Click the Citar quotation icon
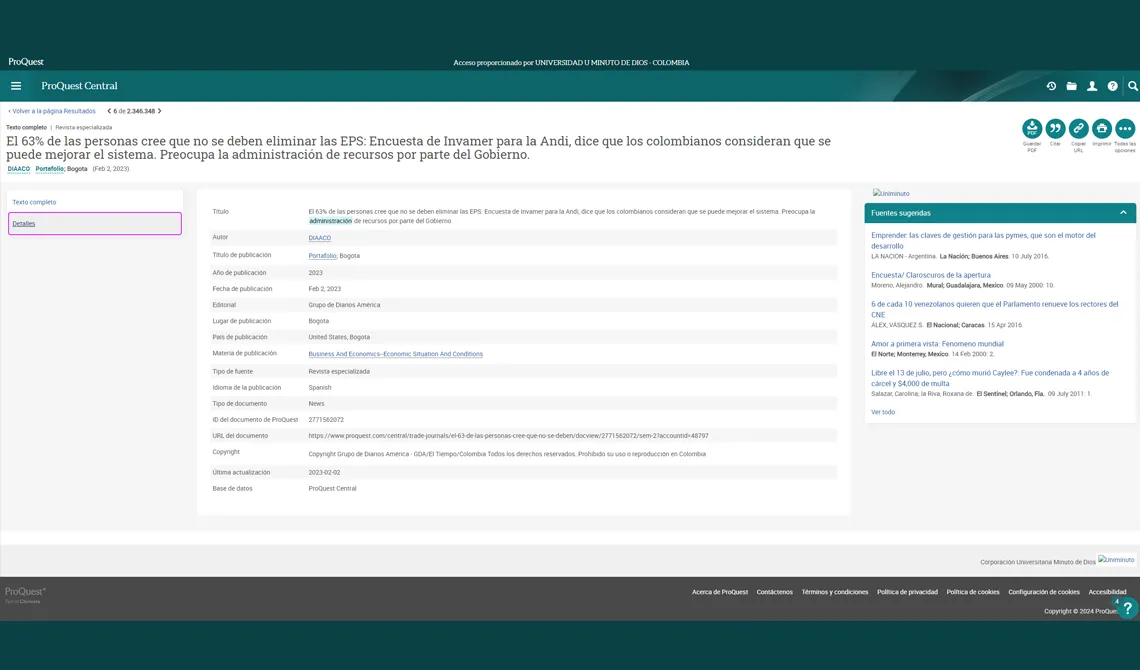The image size is (1140, 670). point(1055,129)
